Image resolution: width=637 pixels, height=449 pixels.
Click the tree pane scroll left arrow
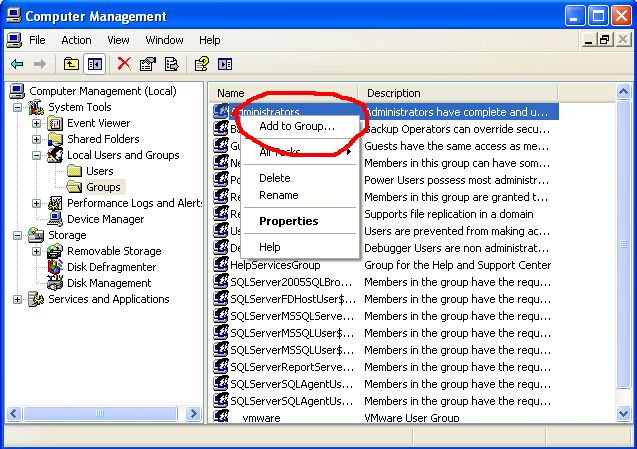14,414
